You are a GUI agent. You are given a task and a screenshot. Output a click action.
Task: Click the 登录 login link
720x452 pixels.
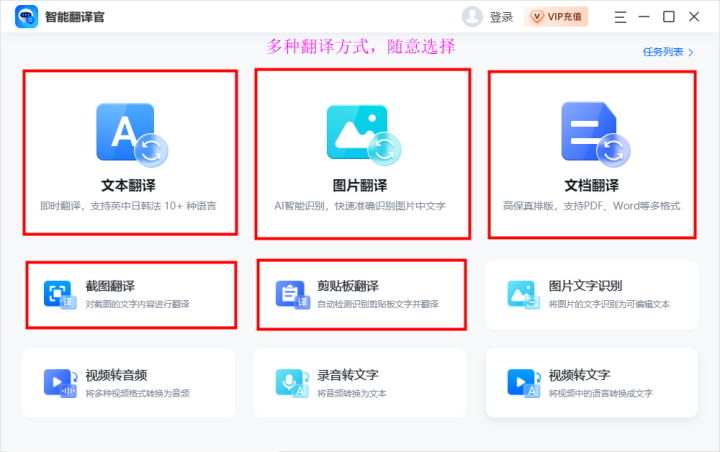click(x=501, y=17)
